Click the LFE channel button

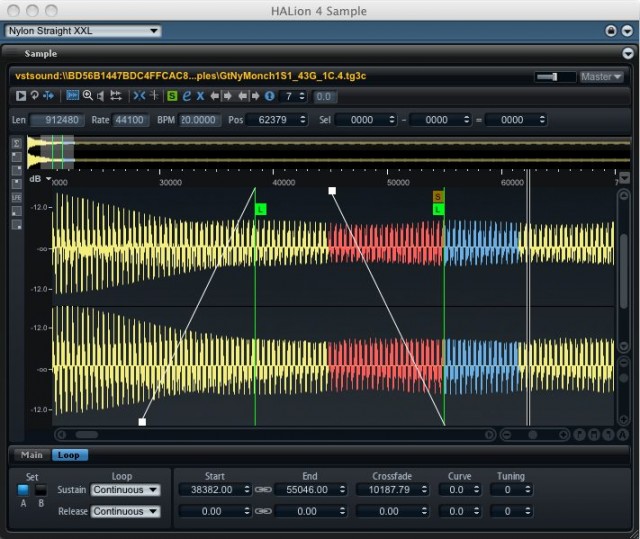pos(17,198)
